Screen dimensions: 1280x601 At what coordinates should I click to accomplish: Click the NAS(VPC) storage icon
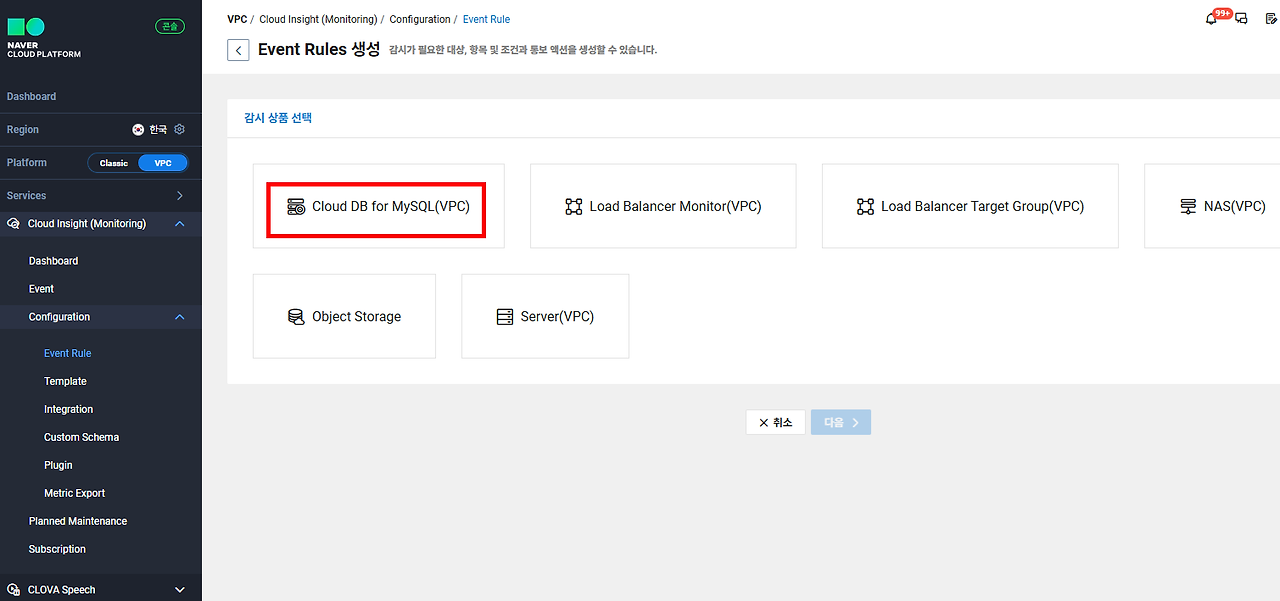click(1188, 207)
